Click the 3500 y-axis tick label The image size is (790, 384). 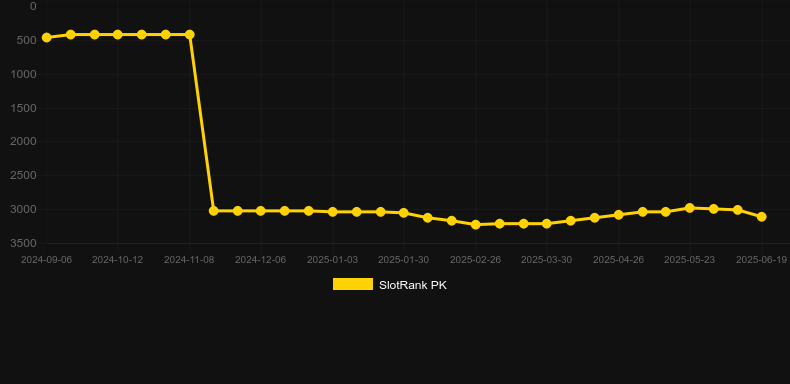pos(24,243)
